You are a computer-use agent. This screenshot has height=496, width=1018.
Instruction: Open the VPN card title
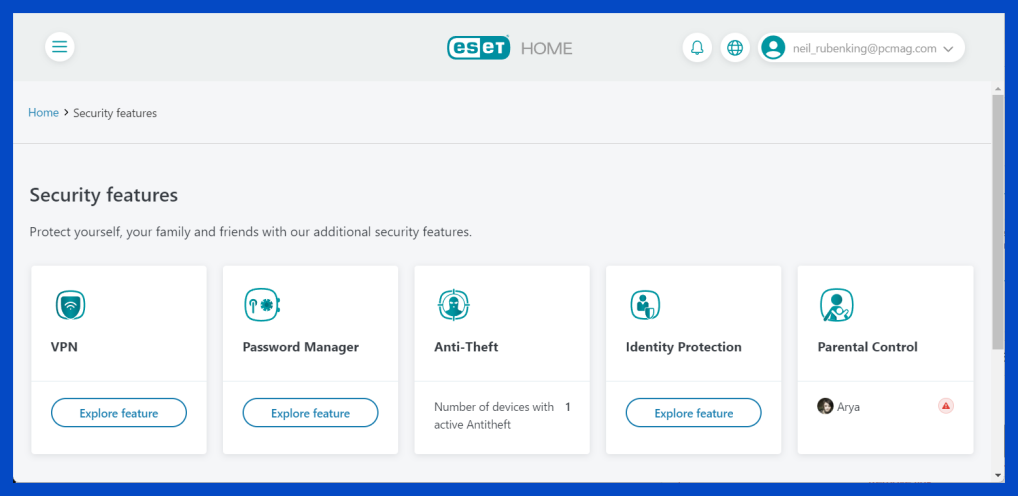[x=64, y=347]
